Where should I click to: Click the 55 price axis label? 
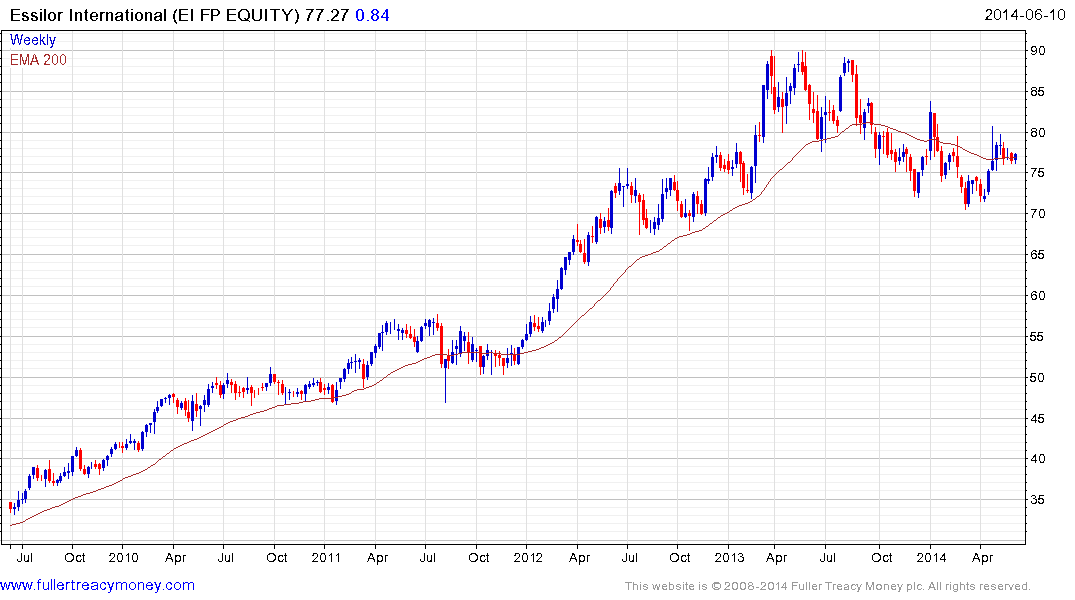point(1037,337)
